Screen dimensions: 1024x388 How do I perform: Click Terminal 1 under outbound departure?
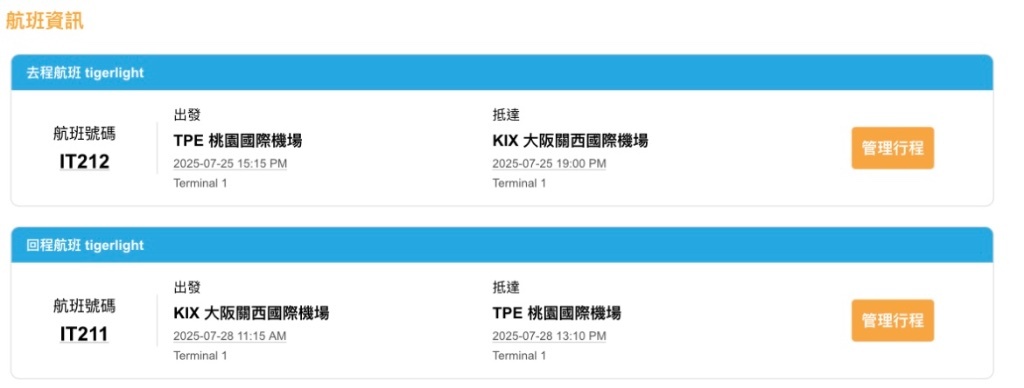(x=200, y=184)
